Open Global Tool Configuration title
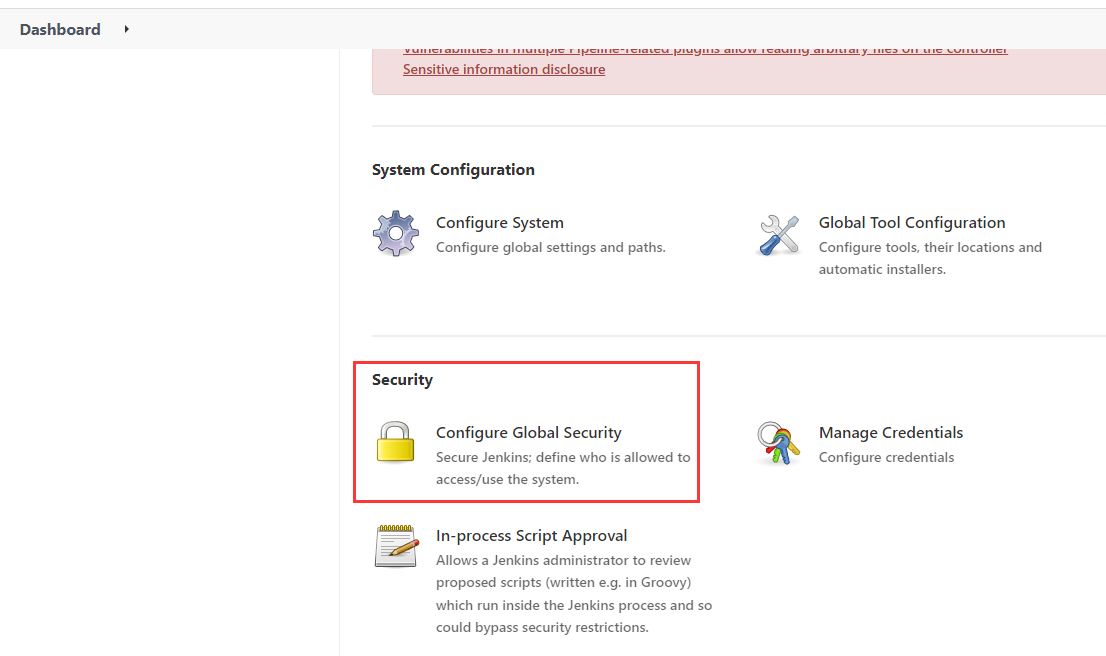Image resolution: width=1106 pixels, height=656 pixels. tap(911, 222)
